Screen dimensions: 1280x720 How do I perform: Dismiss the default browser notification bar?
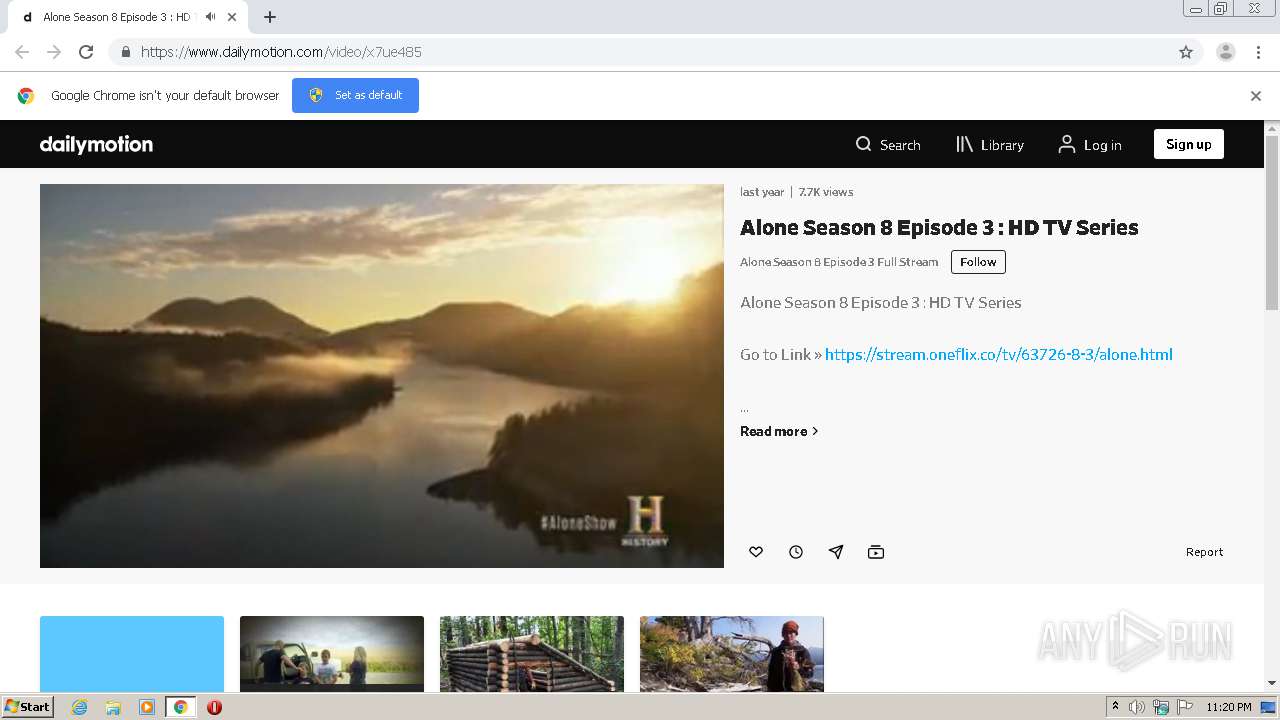click(x=1256, y=96)
